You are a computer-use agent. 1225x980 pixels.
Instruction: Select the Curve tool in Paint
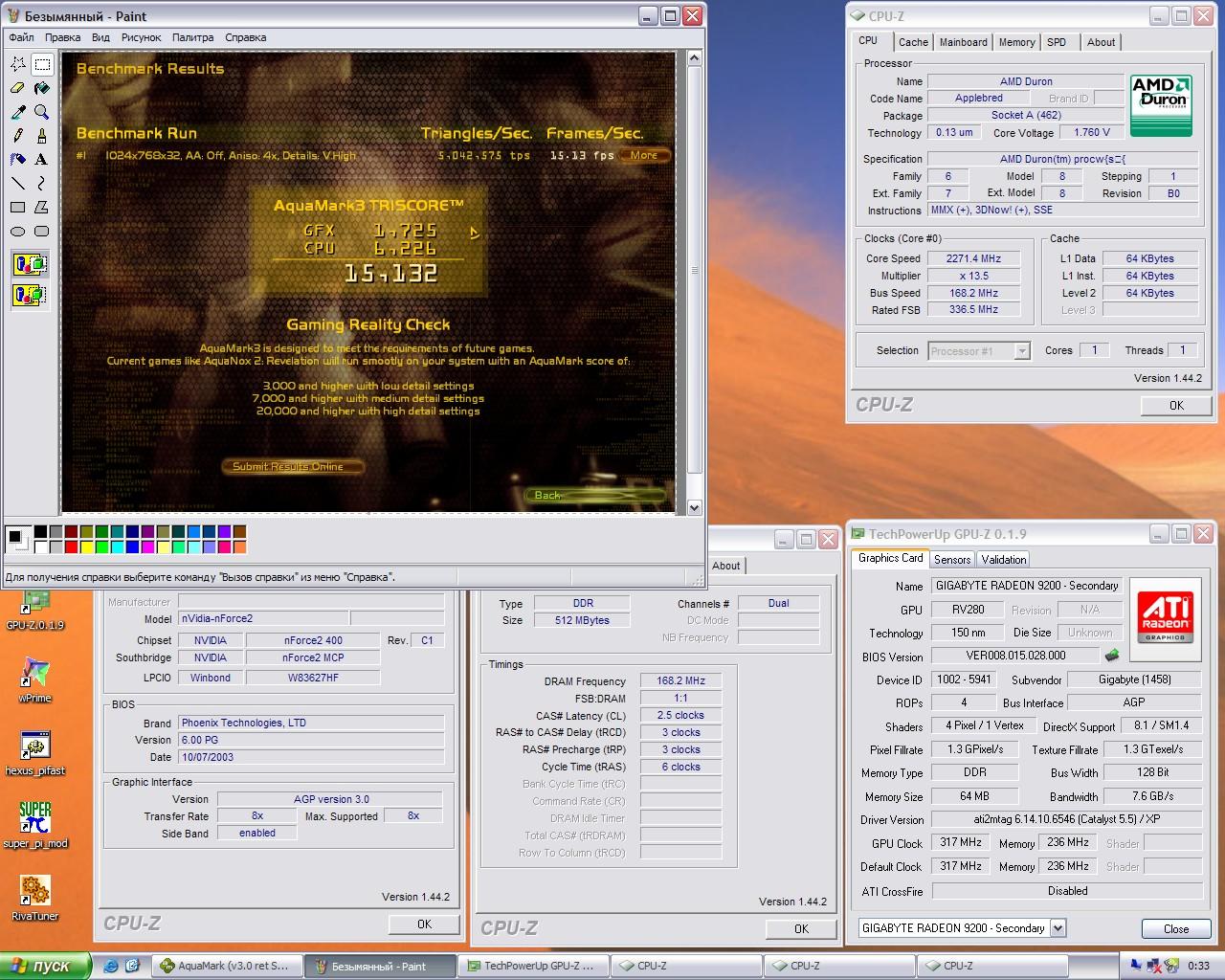pyautogui.click(x=42, y=183)
